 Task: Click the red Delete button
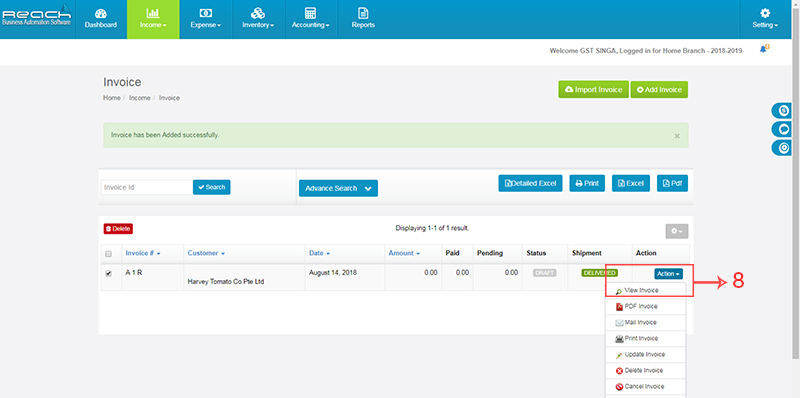[x=118, y=229]
